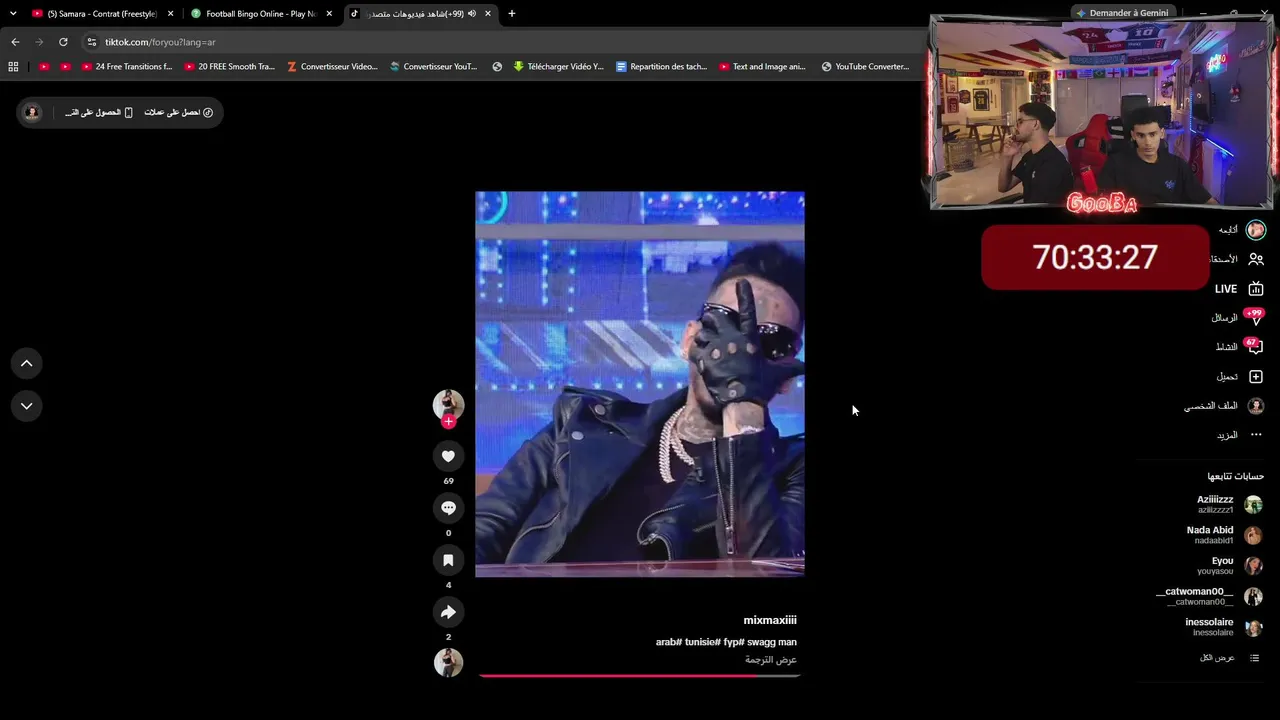Open followed account __catwoman00__

click(x=1209, y=596)
